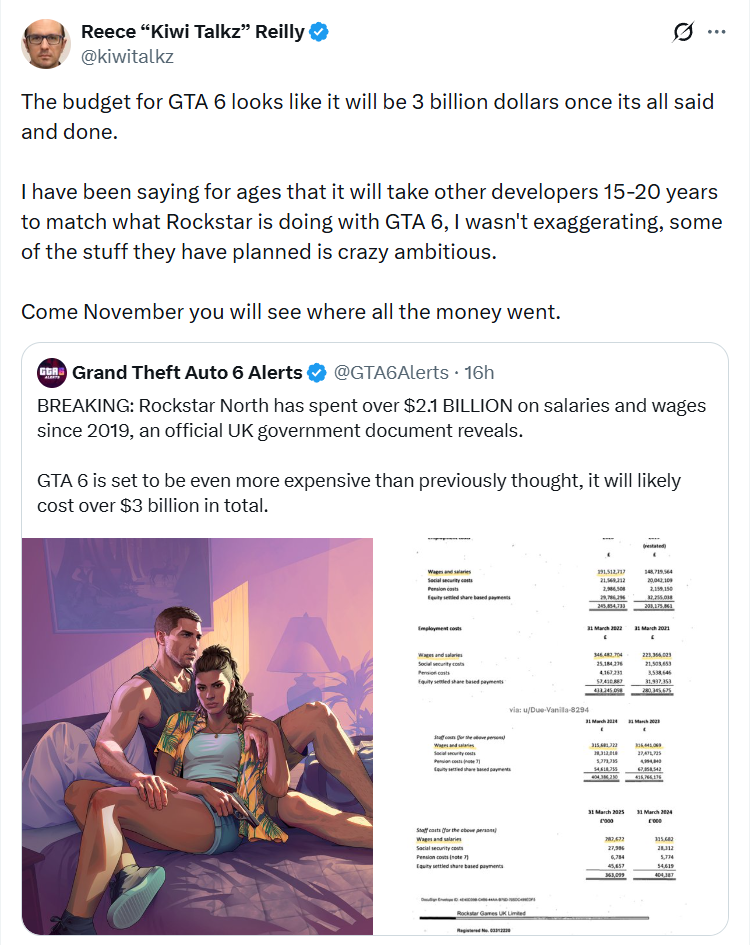Enlarge the GTA 6 couple artwork image

tap(197, 736)
